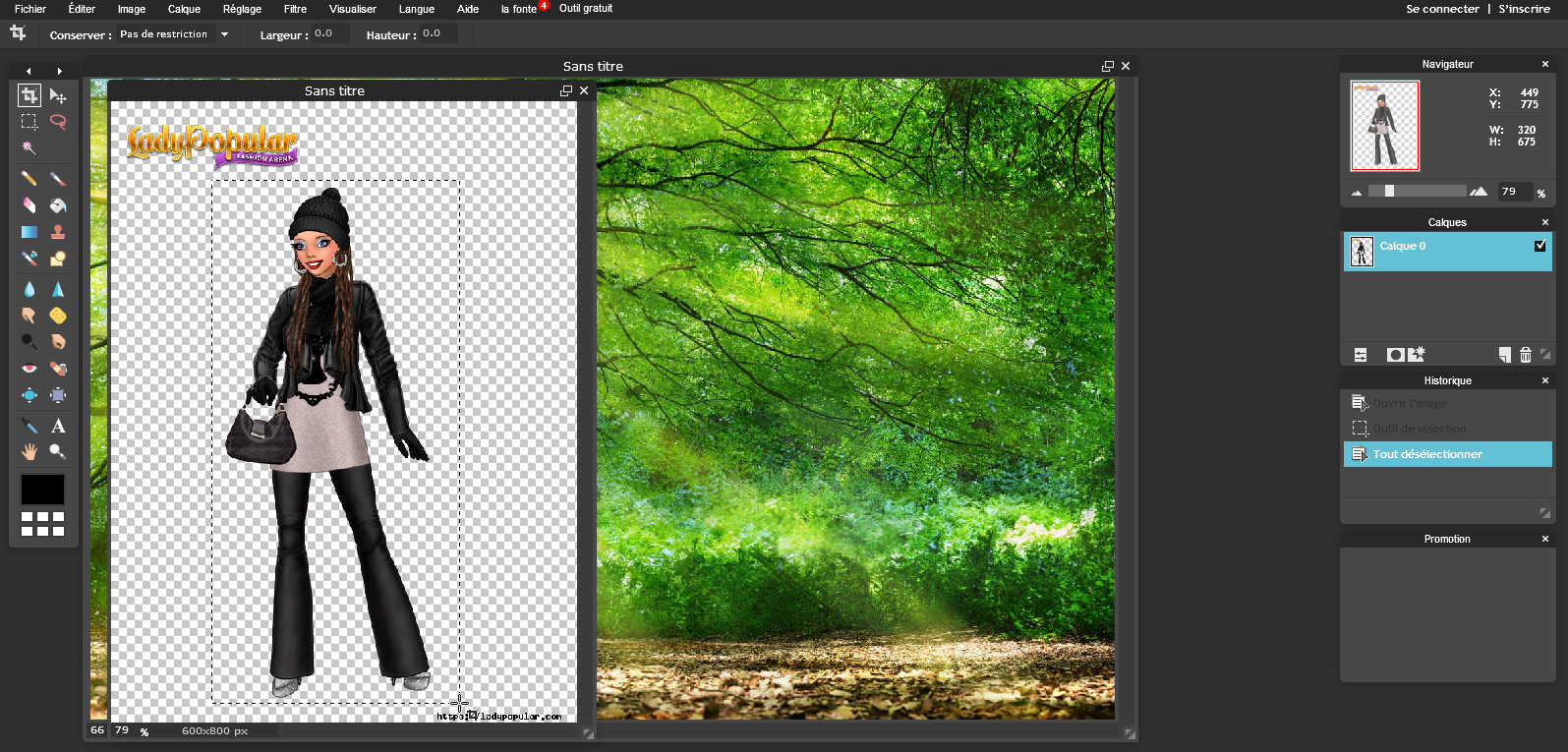Open the Fichier menu
1568x752 pixels.
coord(30,9)
